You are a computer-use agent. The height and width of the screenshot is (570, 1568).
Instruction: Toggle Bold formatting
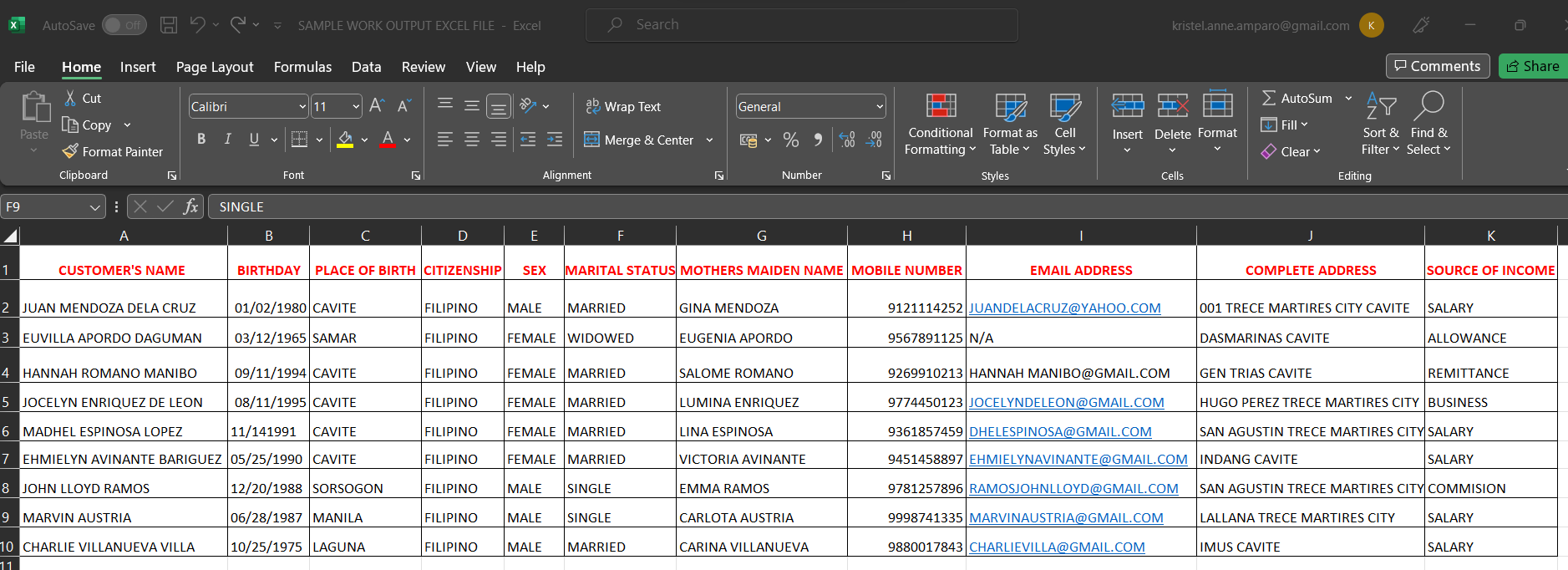coord(201,140)
